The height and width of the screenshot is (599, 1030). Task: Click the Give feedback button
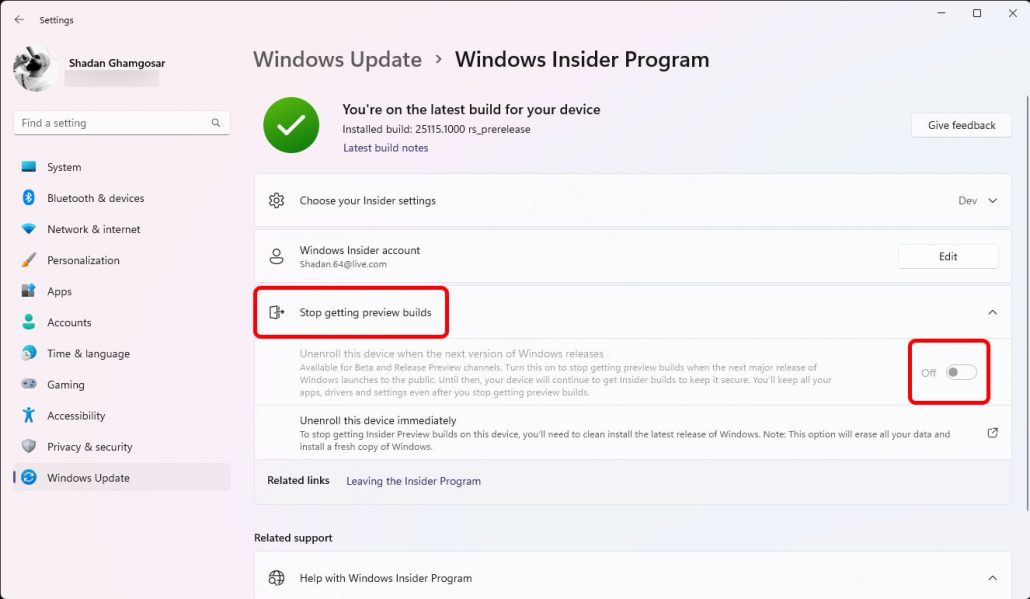point(961,125)
